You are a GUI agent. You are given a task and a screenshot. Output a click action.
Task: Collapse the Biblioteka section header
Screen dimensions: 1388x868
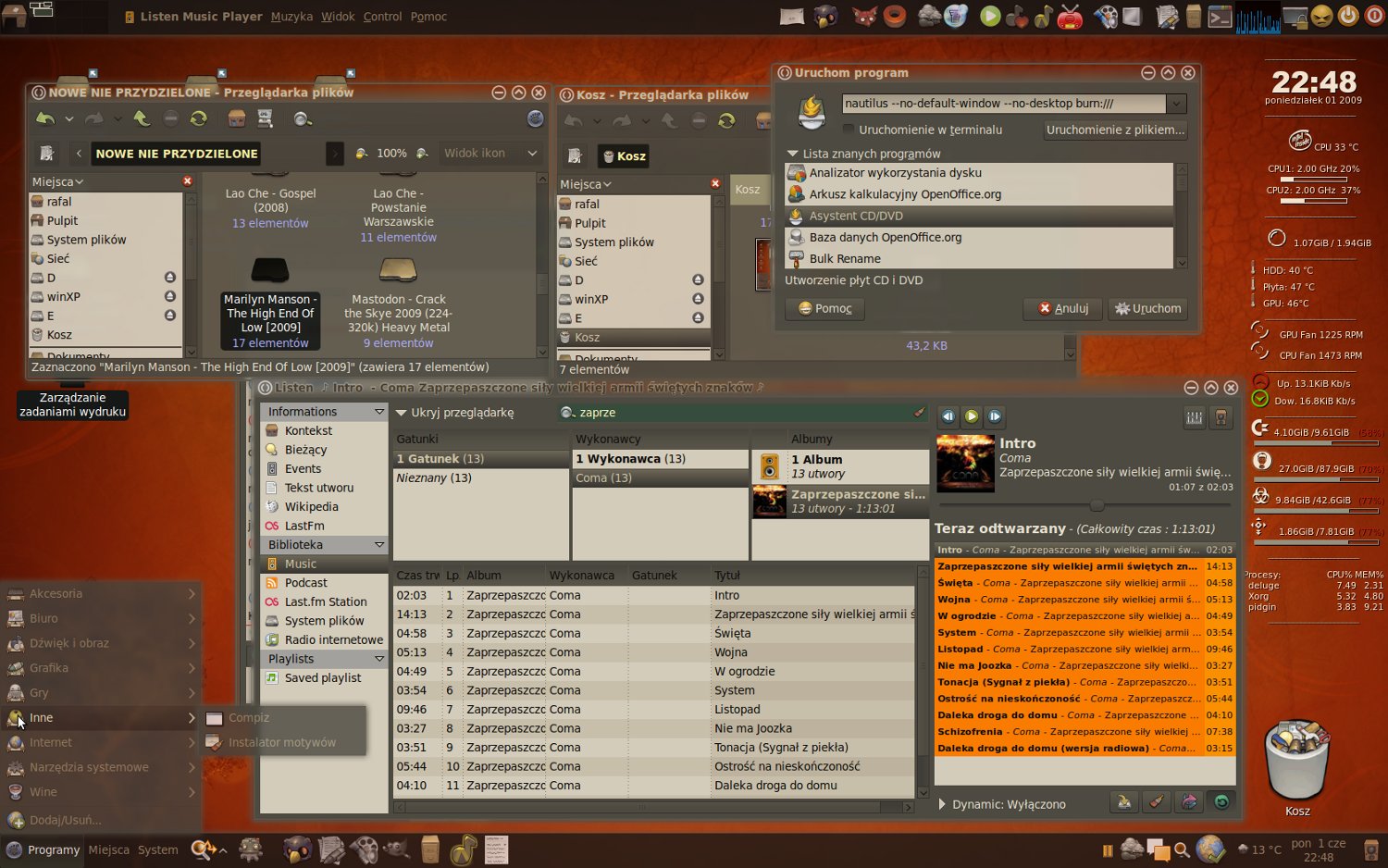(324, 545)
